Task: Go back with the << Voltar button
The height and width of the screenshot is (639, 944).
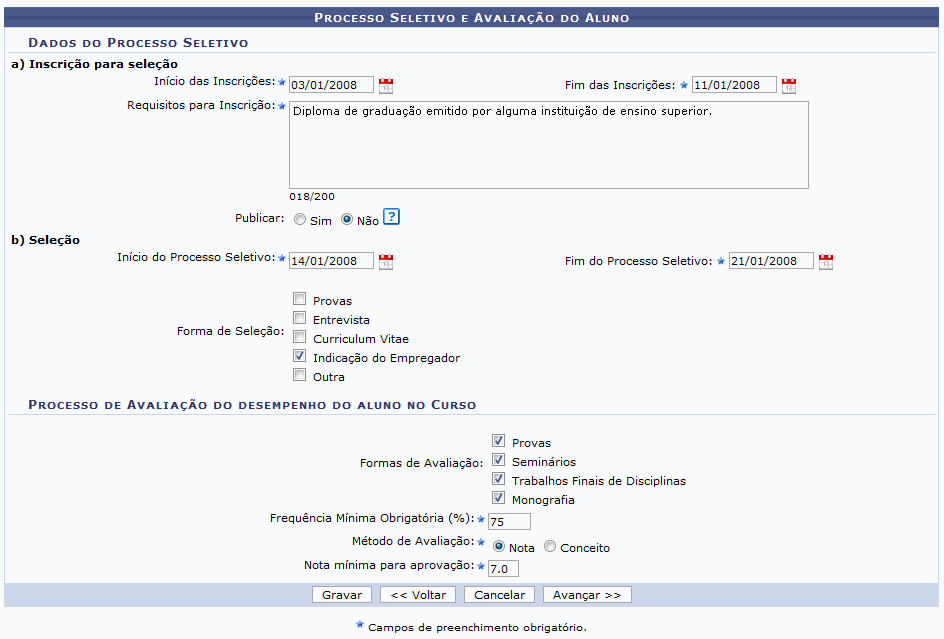Action: pos(418,595)
